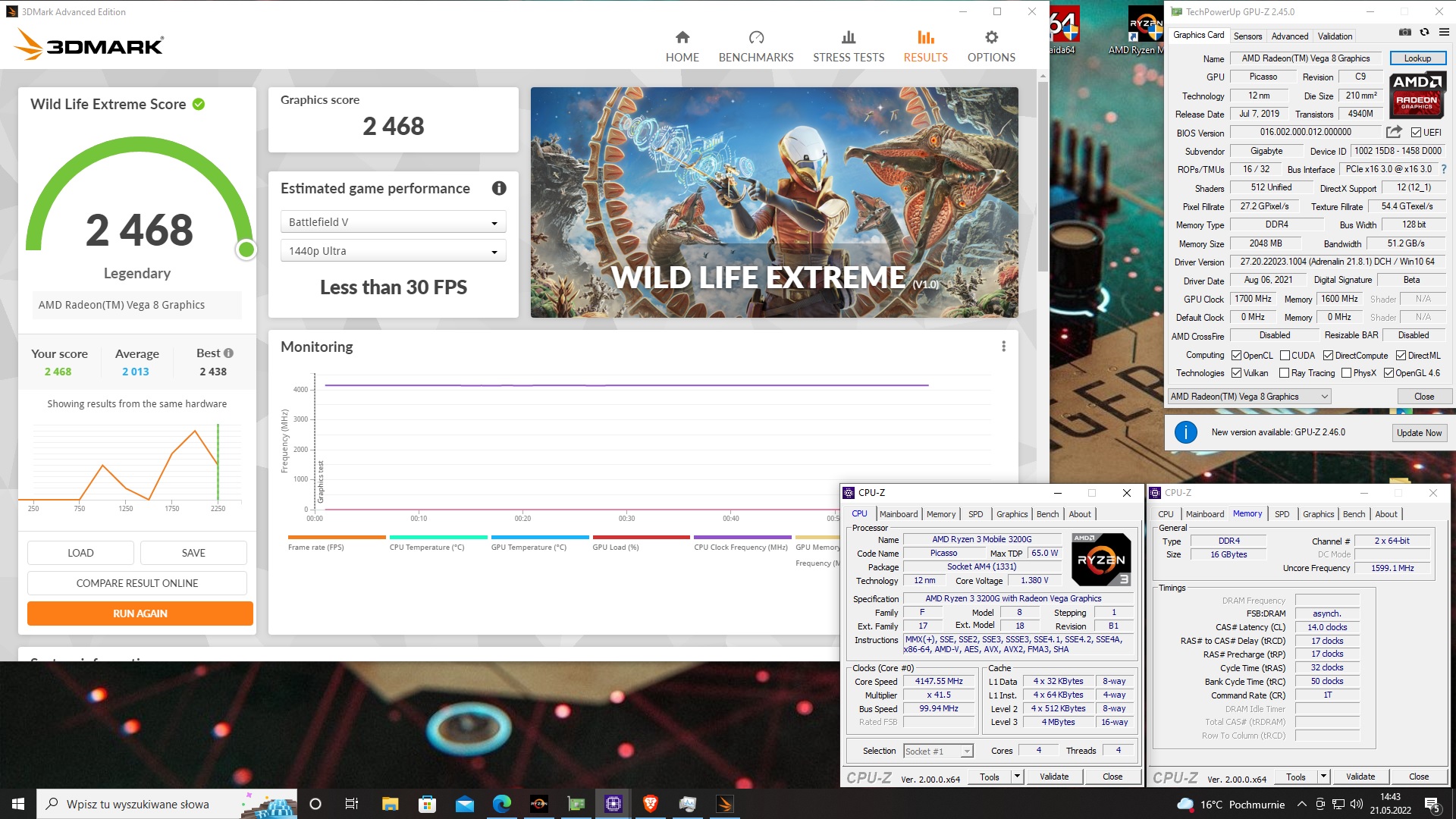Click the BIOS export share icon in GPU-Z
The image size is (1456, 819).
point(1394,132)
